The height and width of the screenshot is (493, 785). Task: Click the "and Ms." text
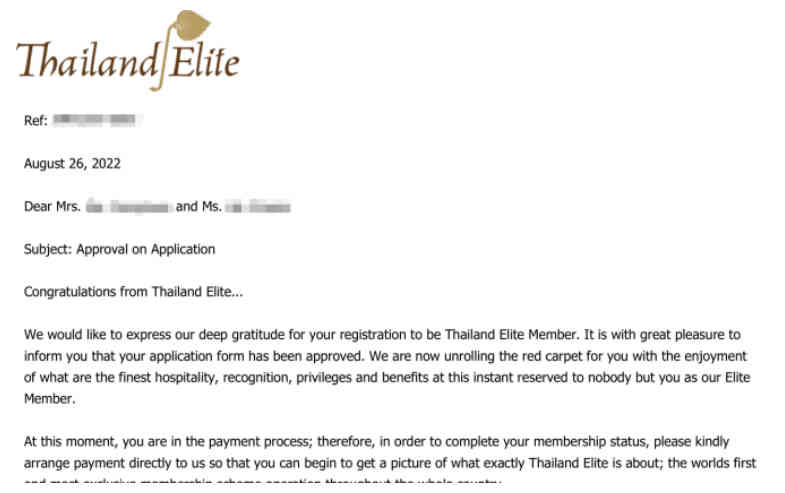coord(197,207)
